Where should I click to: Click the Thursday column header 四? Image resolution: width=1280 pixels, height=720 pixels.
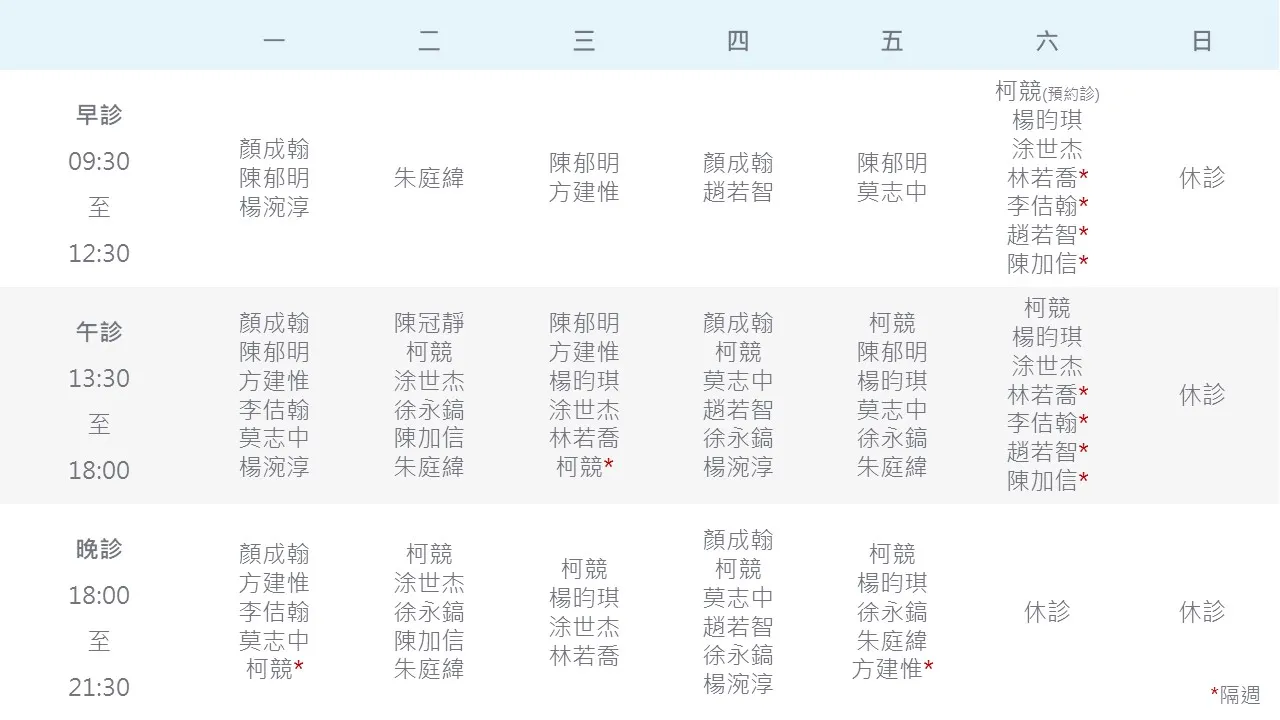click(738, 41)
